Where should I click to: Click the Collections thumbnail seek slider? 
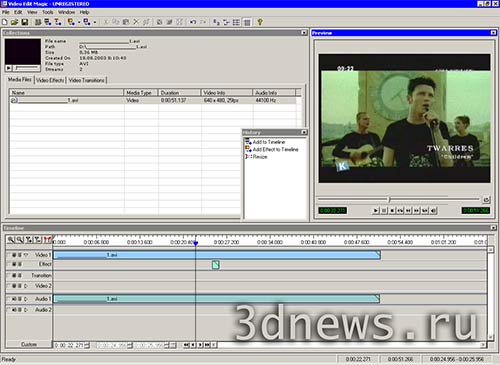(27, 68)
